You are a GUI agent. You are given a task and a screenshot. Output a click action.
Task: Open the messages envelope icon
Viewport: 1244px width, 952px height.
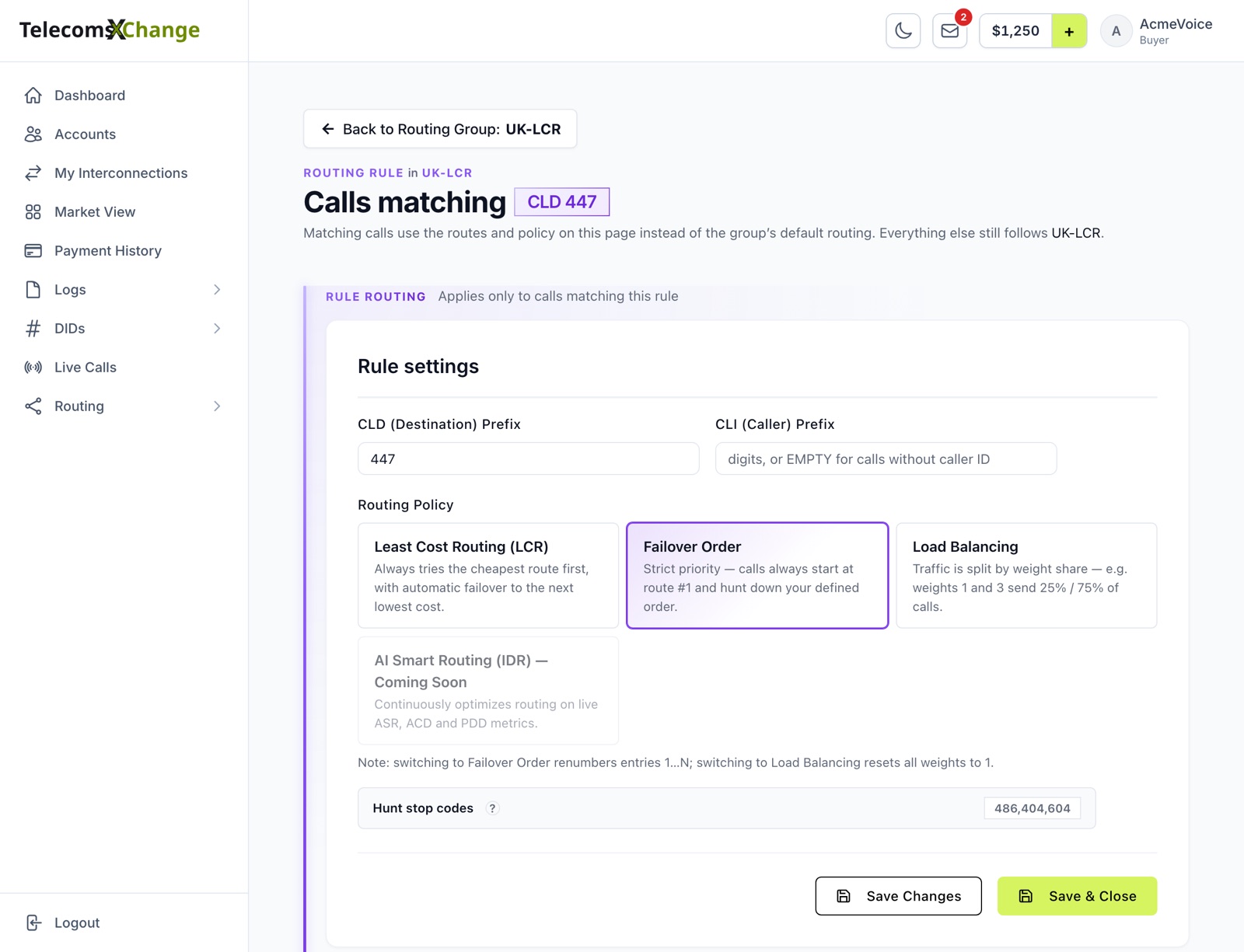[x=949, y=31]
